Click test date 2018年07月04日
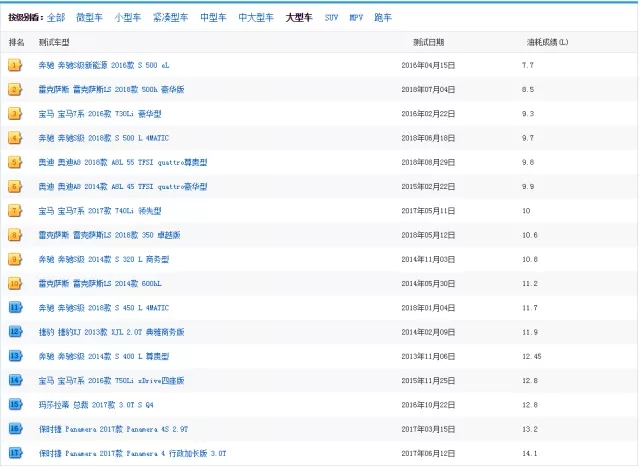 click(x=428, y=89)
